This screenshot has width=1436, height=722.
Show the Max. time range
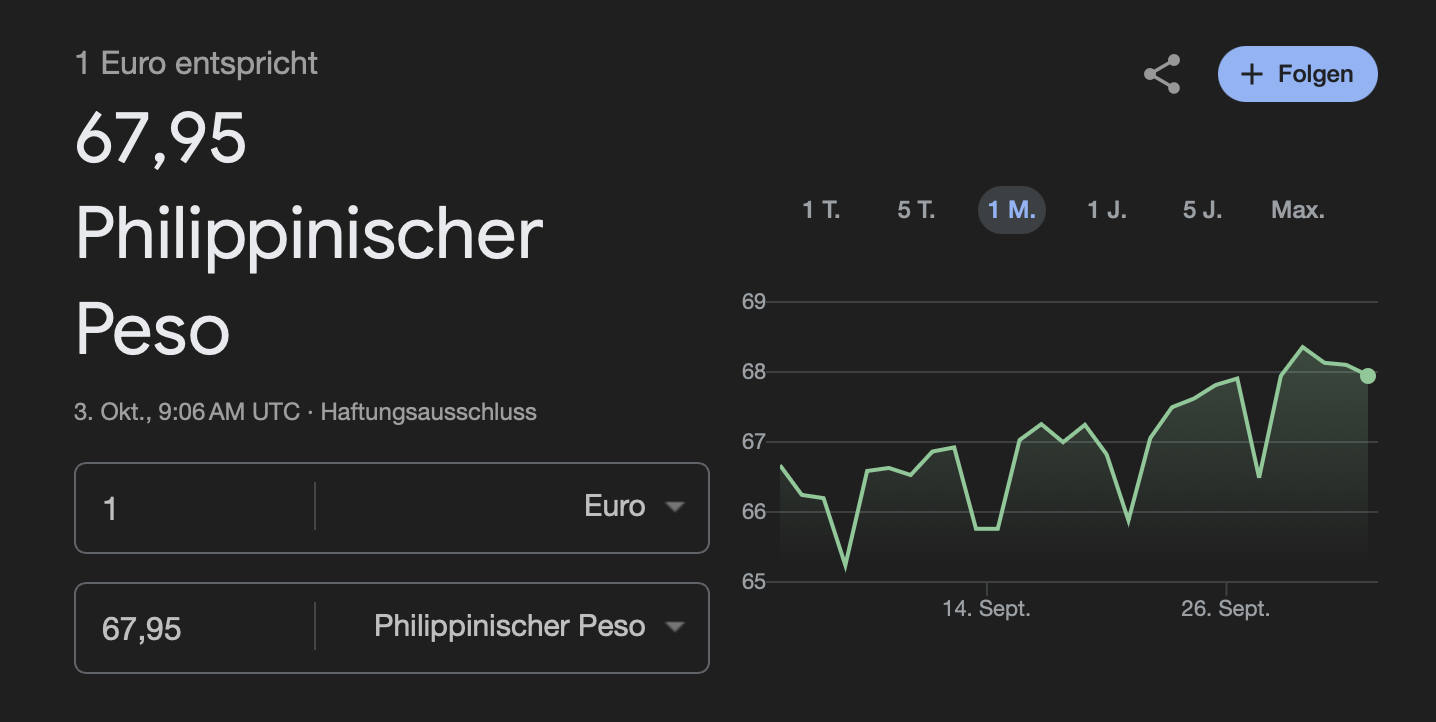[1297, 210]
